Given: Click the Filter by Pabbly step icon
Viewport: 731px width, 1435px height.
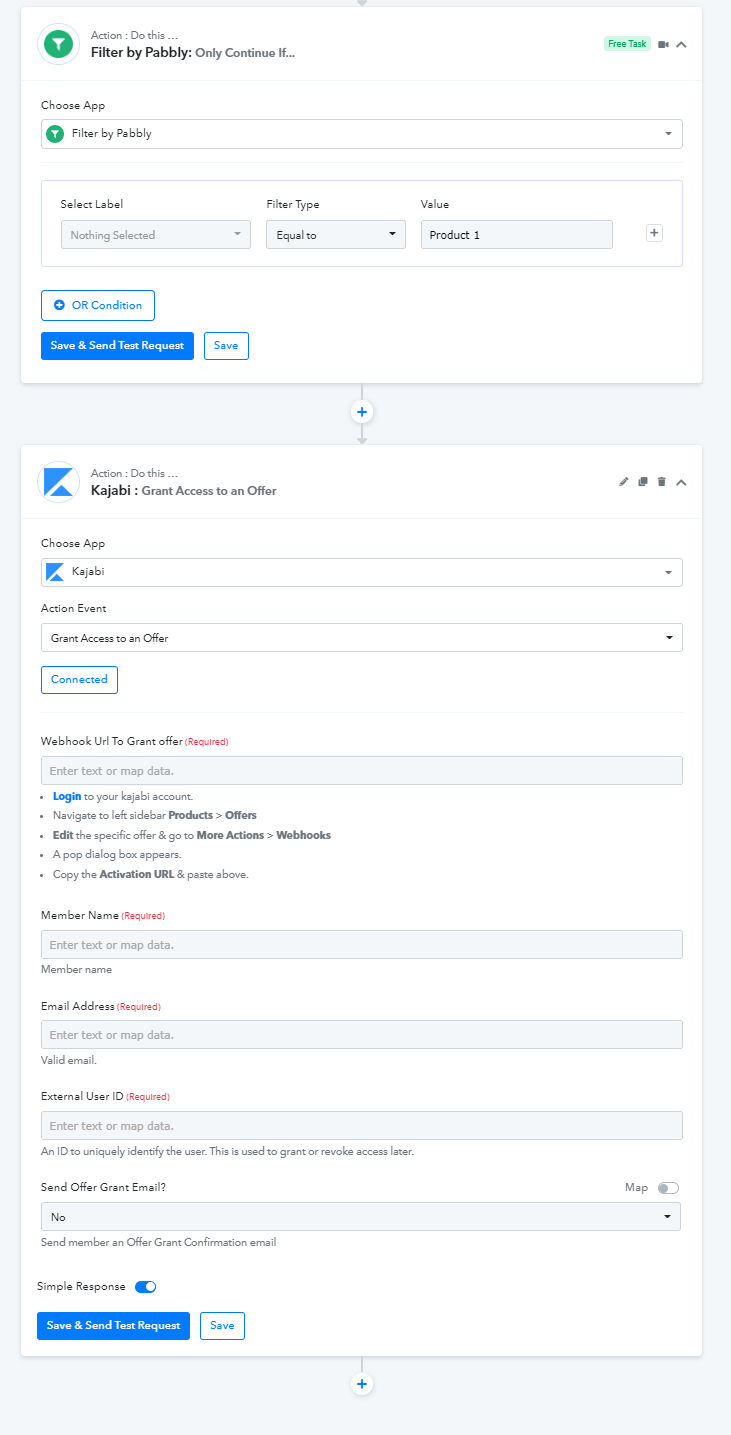Looking at the screenshot, I should click(x=58, y=44).
